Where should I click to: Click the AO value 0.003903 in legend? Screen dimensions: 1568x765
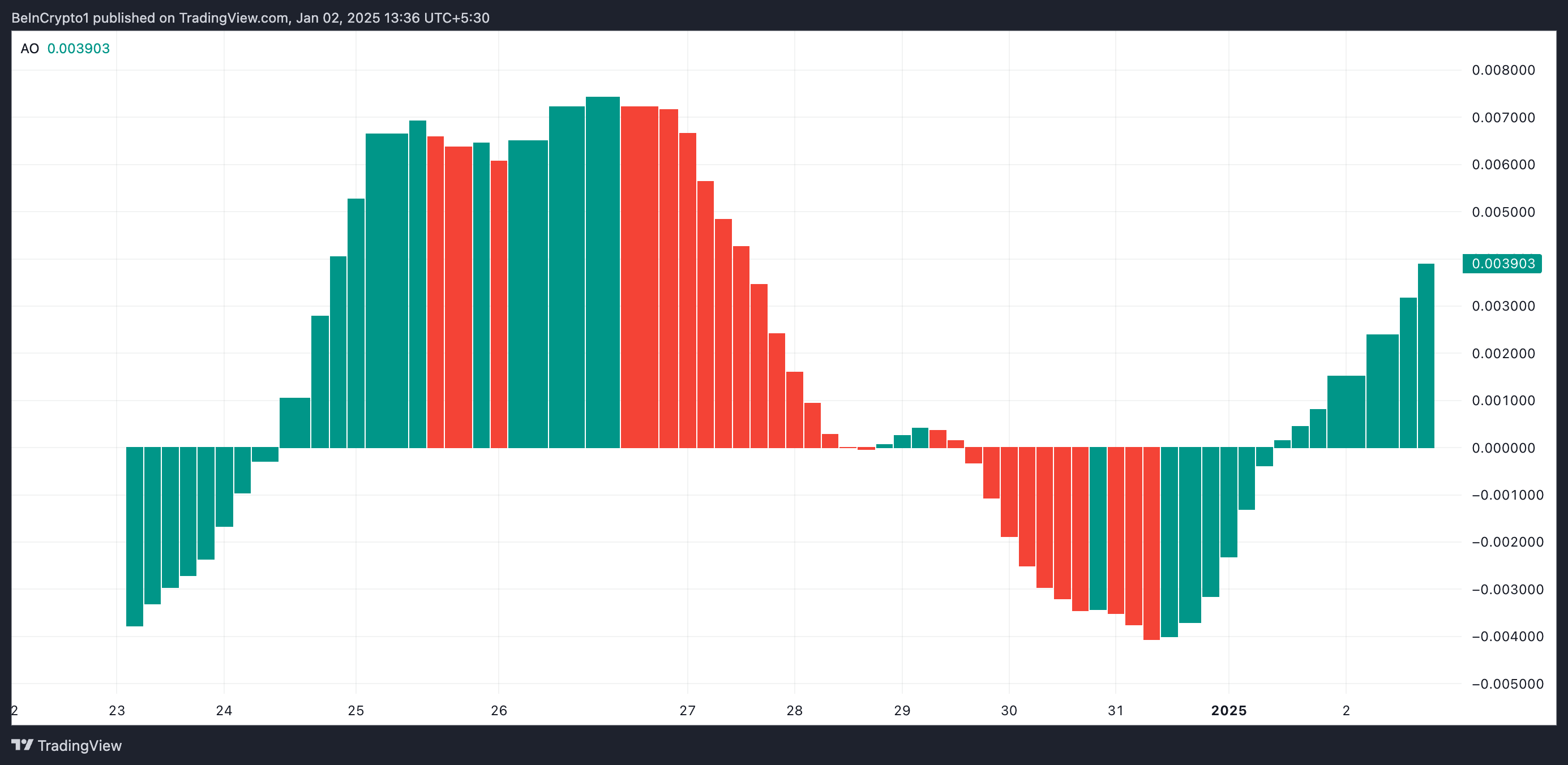(x=79, y=49)
